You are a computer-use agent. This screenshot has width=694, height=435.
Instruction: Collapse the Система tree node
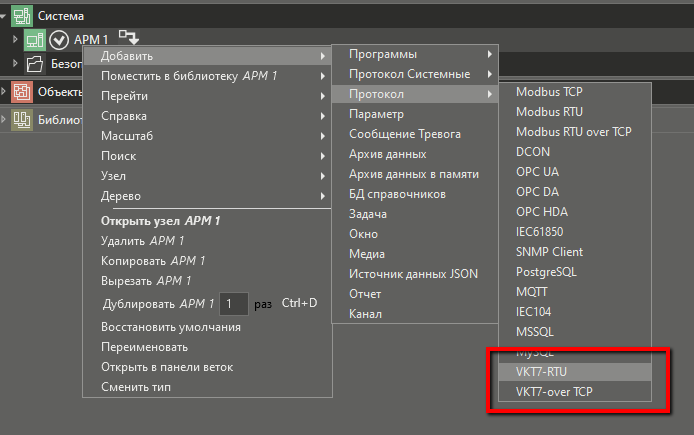click(5, 16)
